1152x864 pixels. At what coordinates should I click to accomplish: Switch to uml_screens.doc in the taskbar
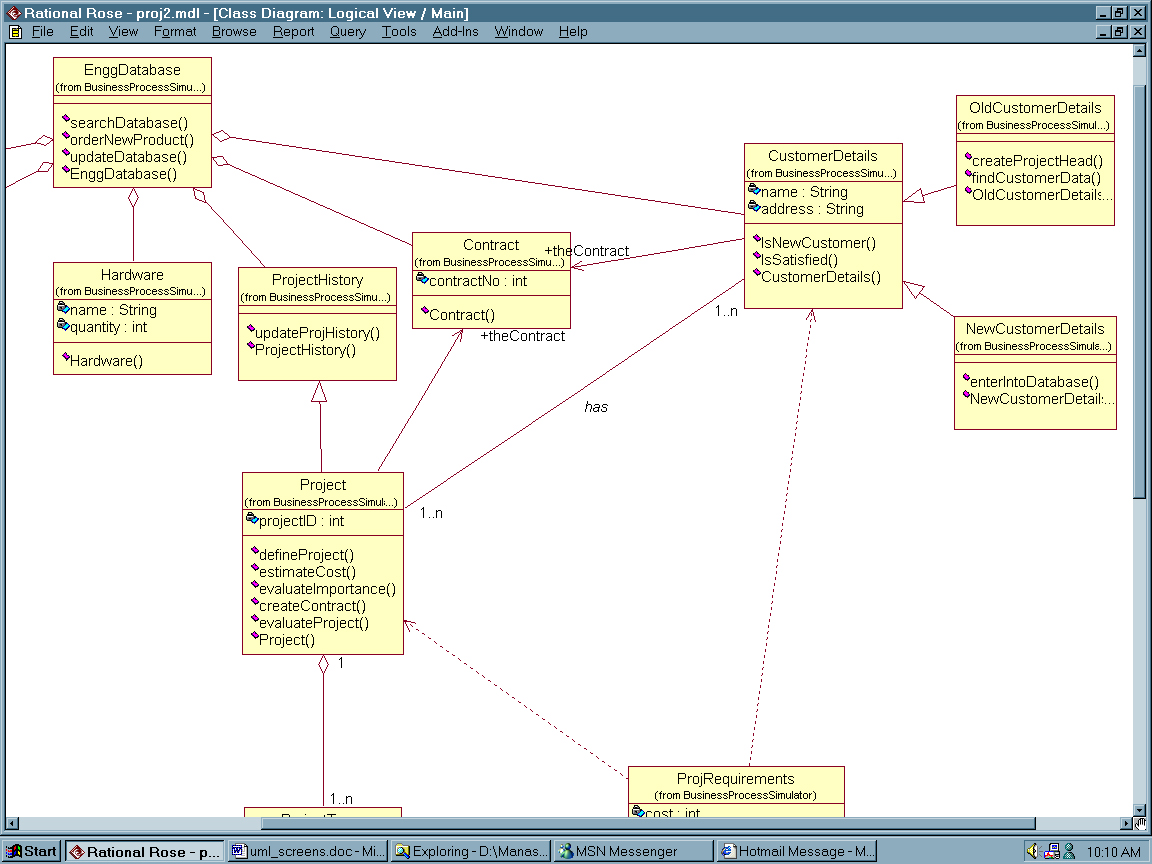coord(307,852)
